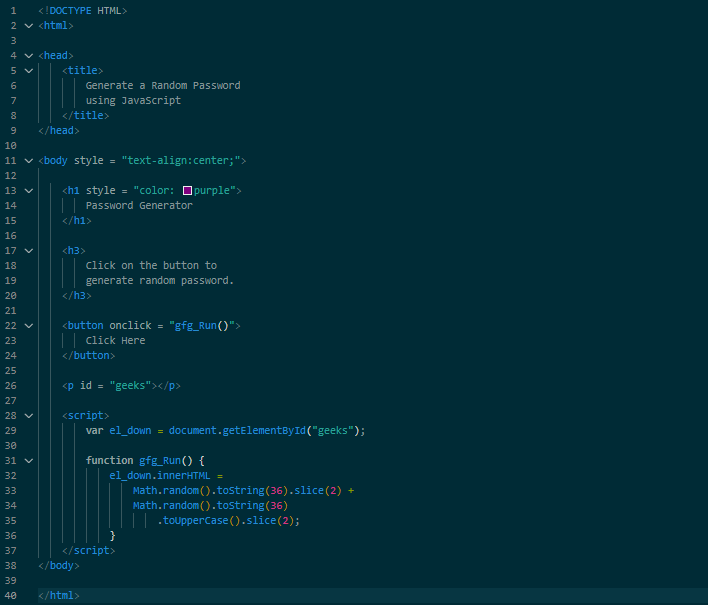Image resolution: width=708 pixels, height=605 pixels.
Task: Collapse the head tag fold chevron on line 4
Action: [29, 56]
